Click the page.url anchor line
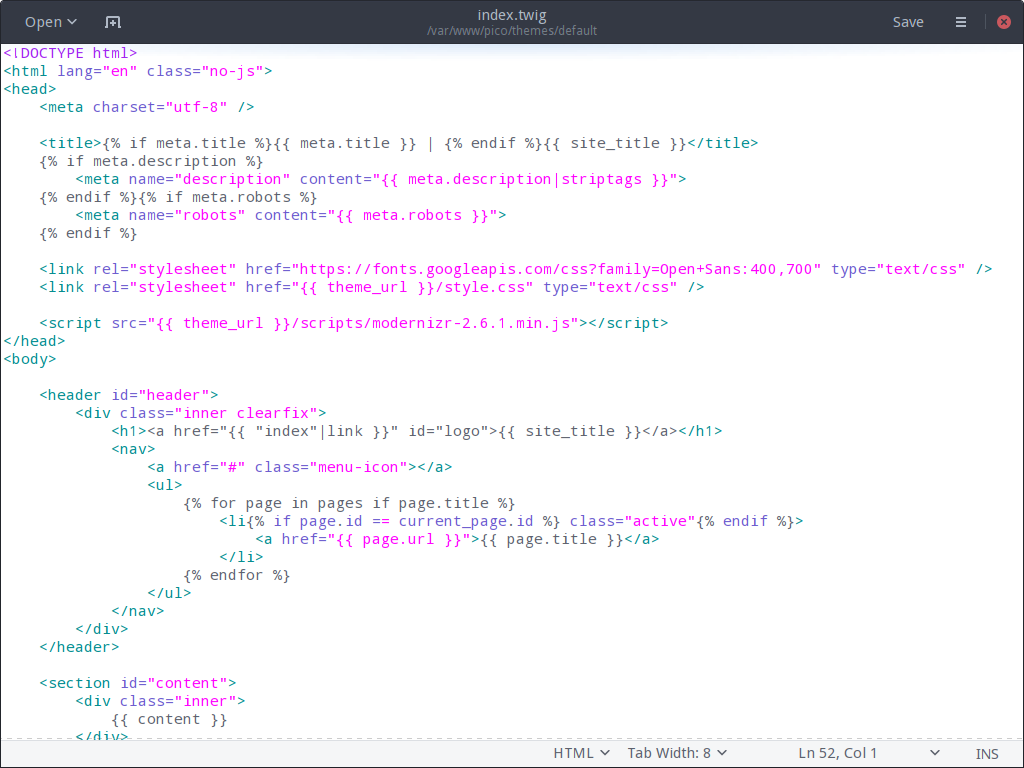The height and width of the screenshot is (768, 1024). coord(457,539)
